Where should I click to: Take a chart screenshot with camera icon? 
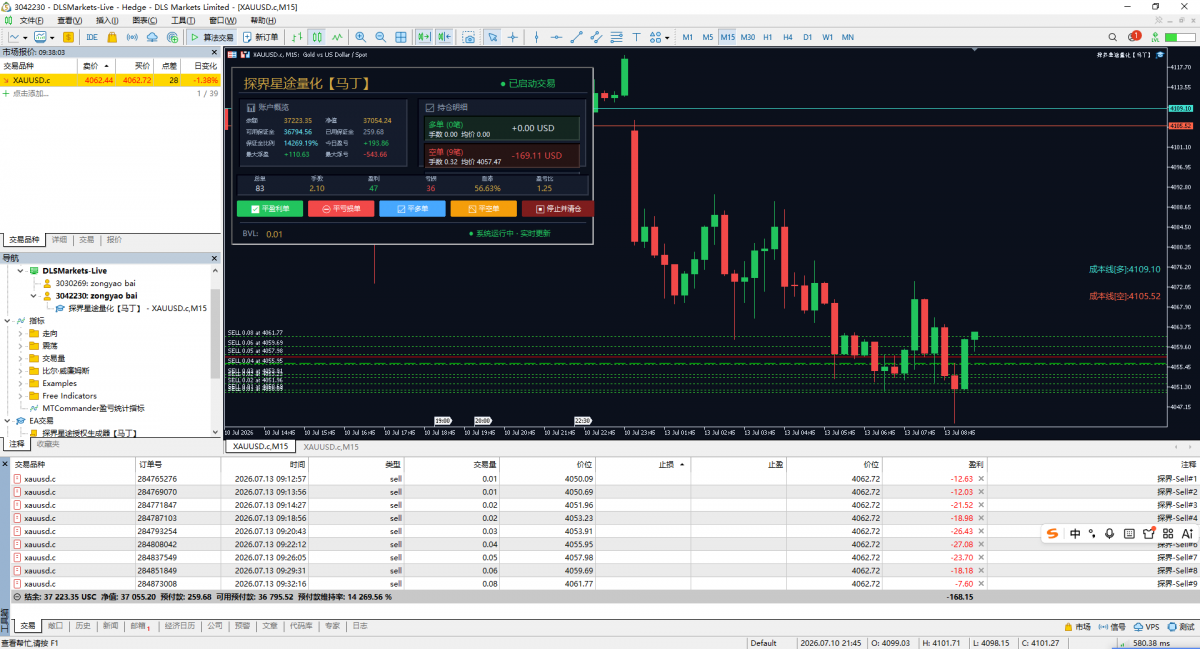468,37
